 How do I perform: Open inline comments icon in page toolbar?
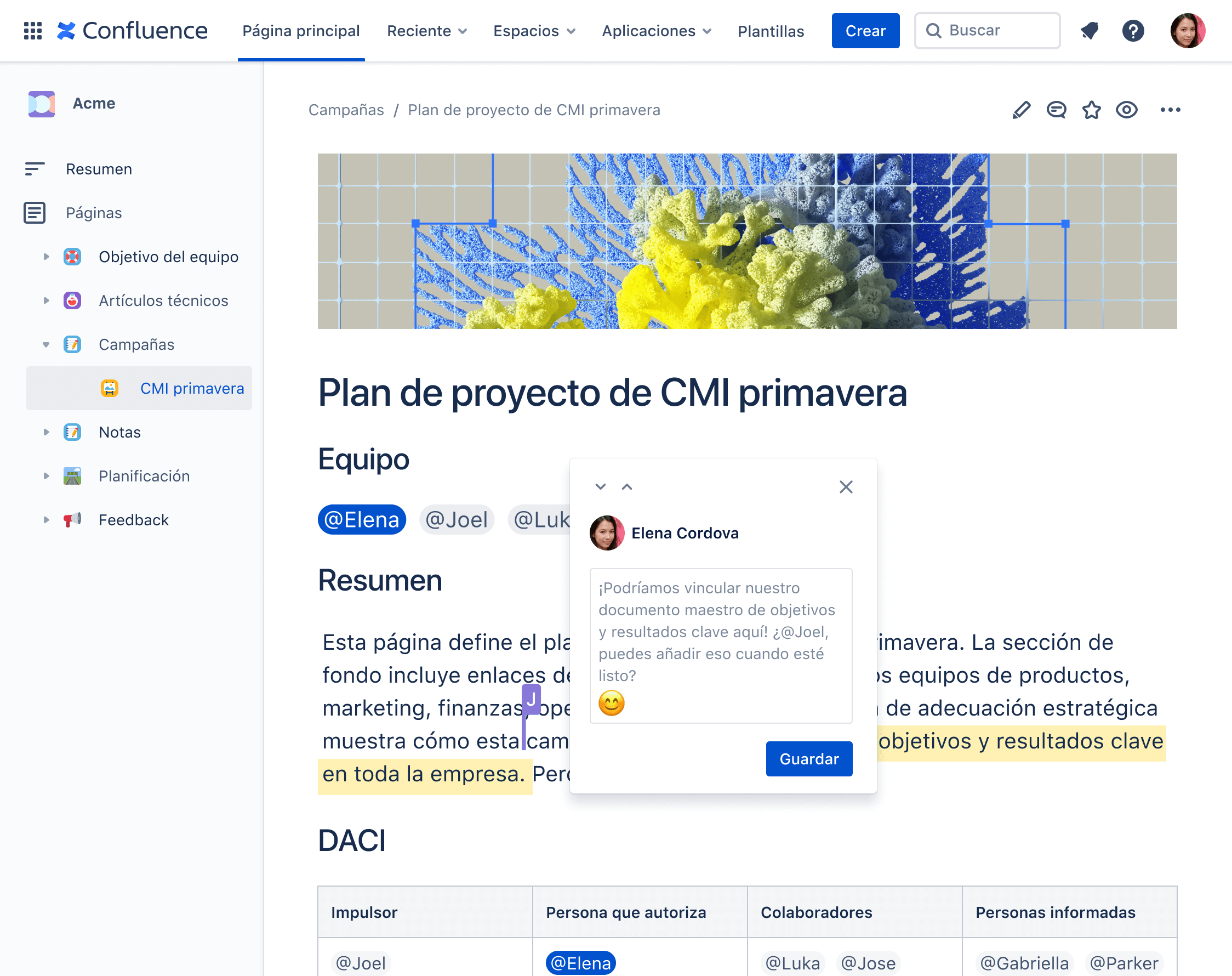tap(1056, 110)
